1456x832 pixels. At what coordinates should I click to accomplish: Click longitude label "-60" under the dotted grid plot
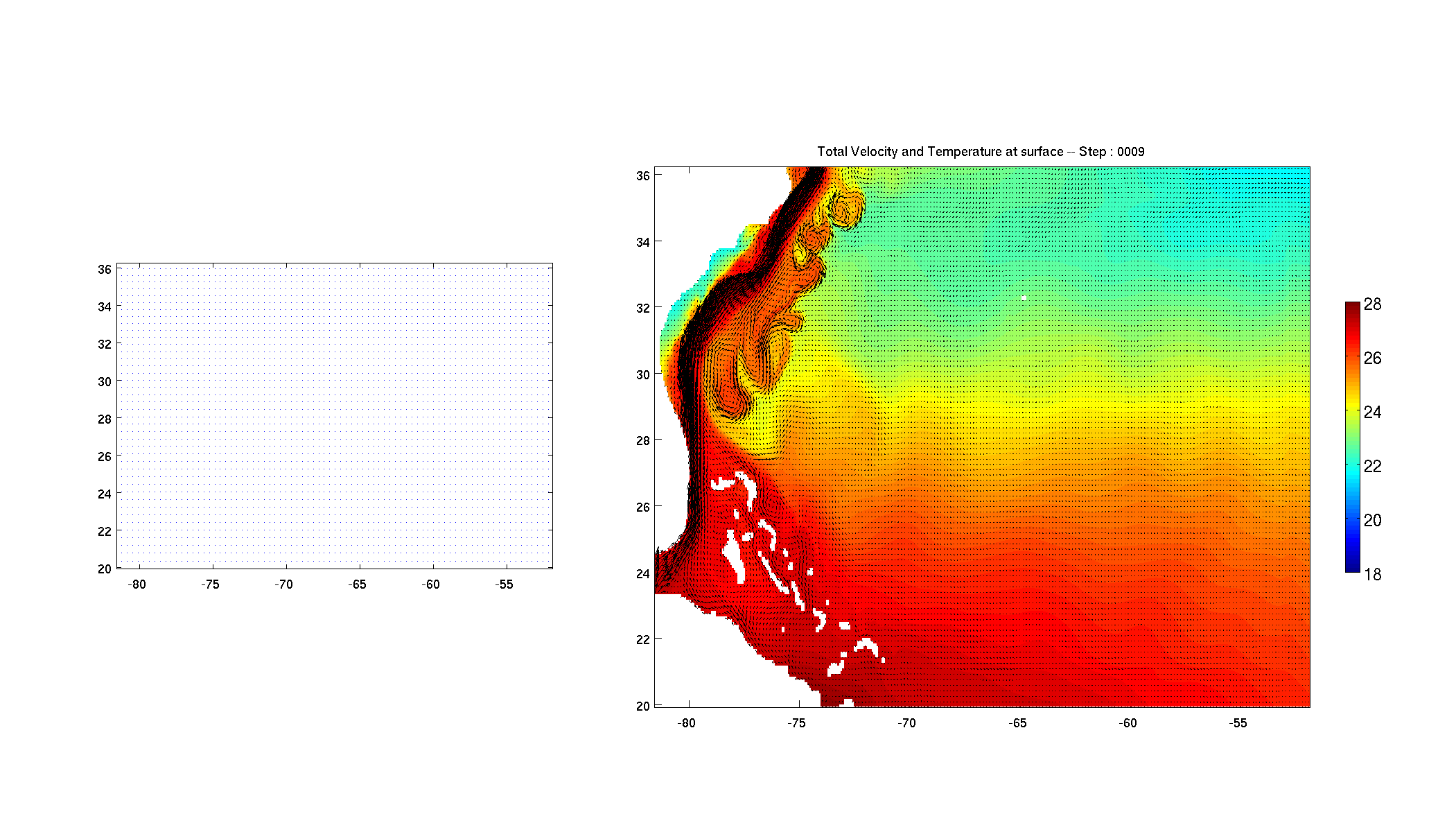pyautogui.click(x=430, y=584)
